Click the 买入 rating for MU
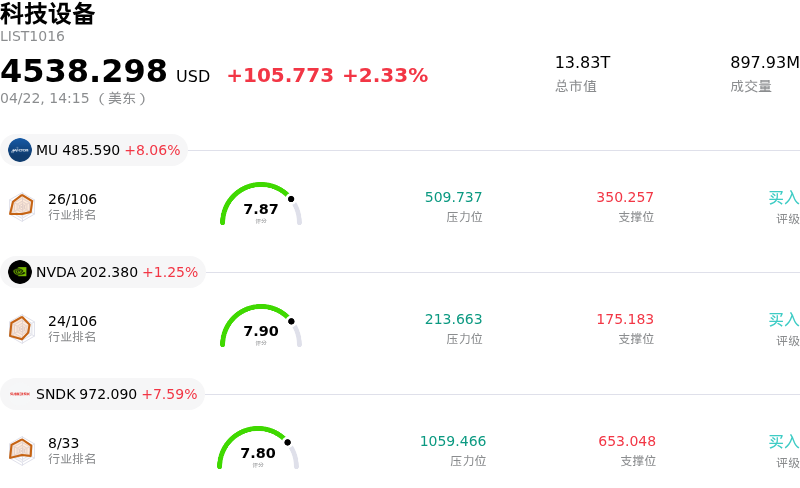Screen dimensions: 800x488 coord(783,198)
